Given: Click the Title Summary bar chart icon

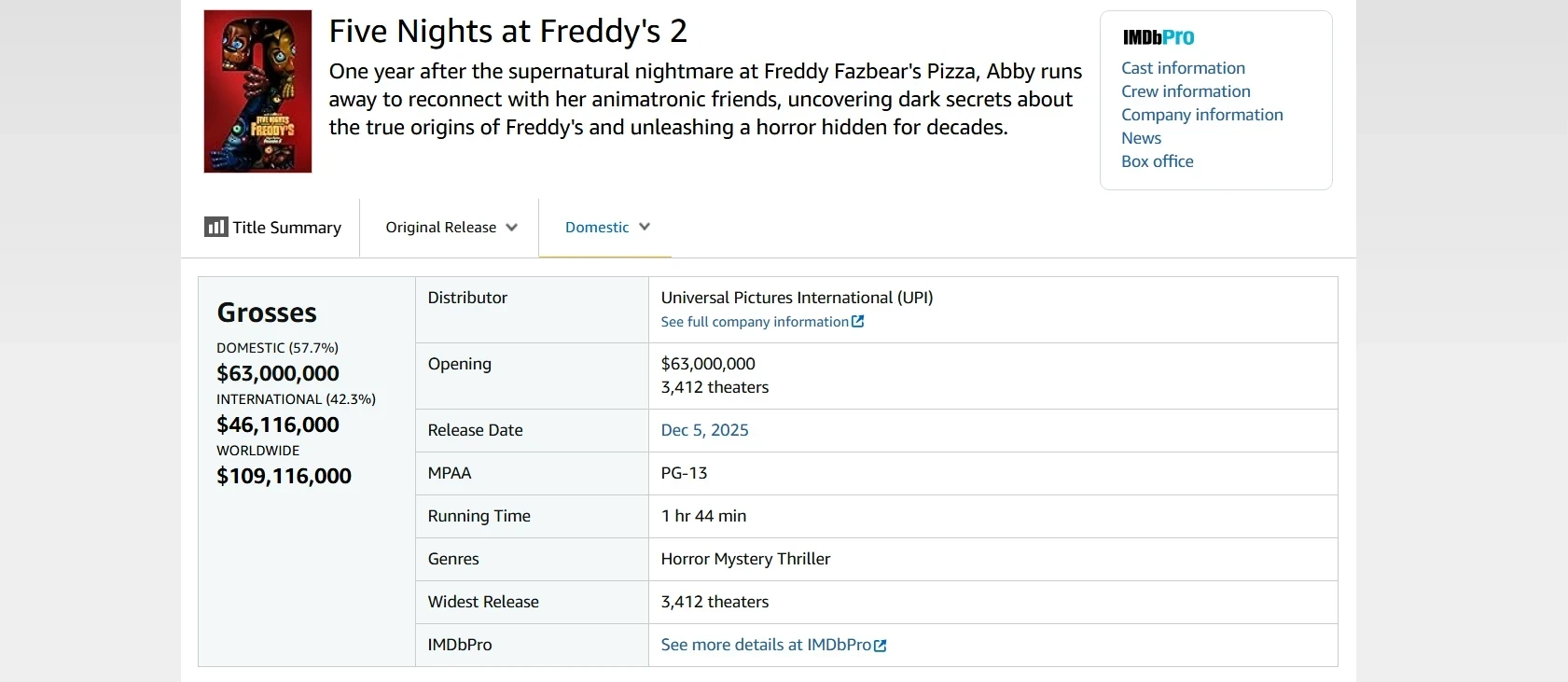Looking at the screenshot, I should pos(215,227).
